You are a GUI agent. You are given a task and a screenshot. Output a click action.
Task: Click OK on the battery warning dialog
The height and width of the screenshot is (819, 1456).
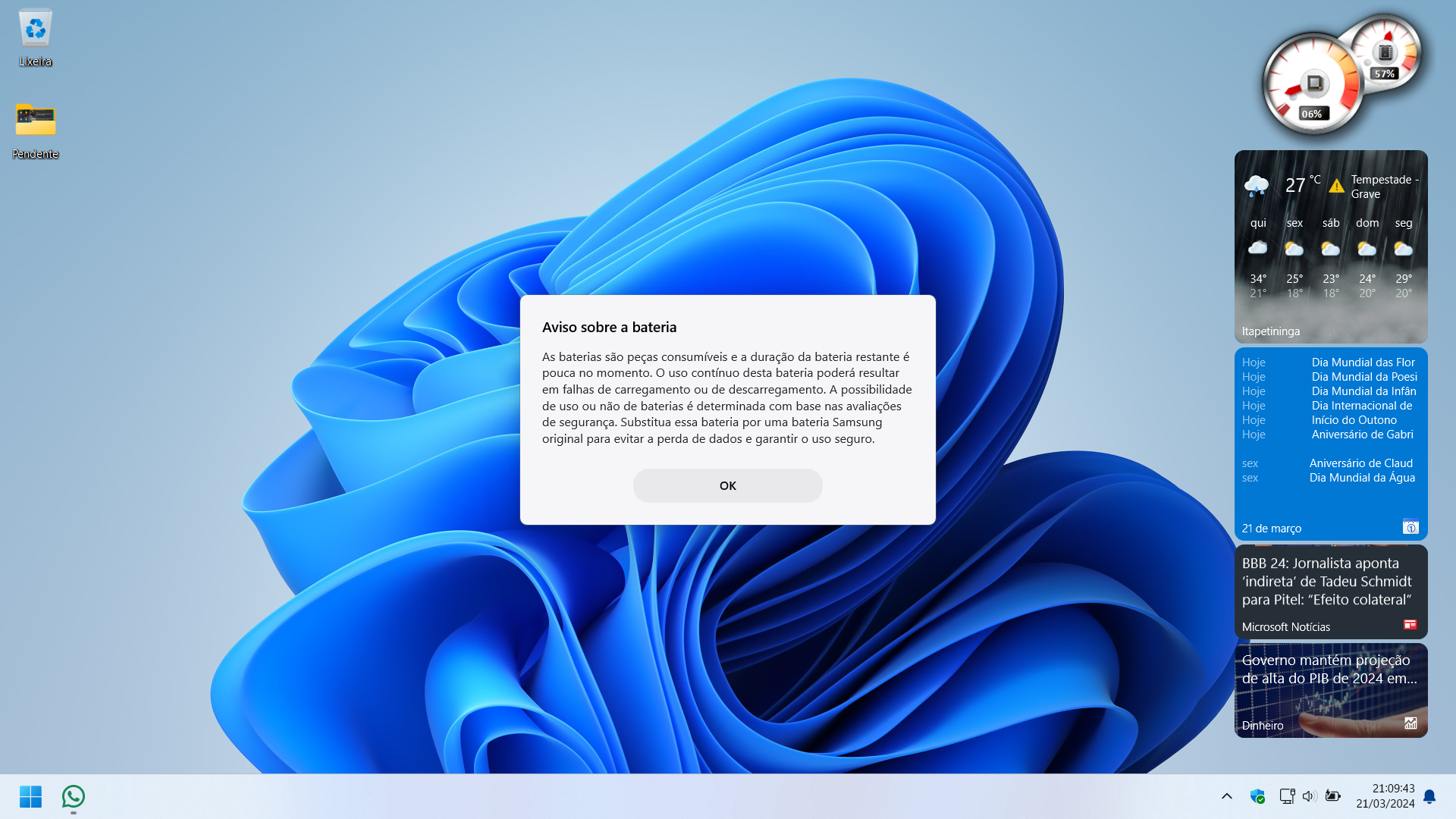727,485
